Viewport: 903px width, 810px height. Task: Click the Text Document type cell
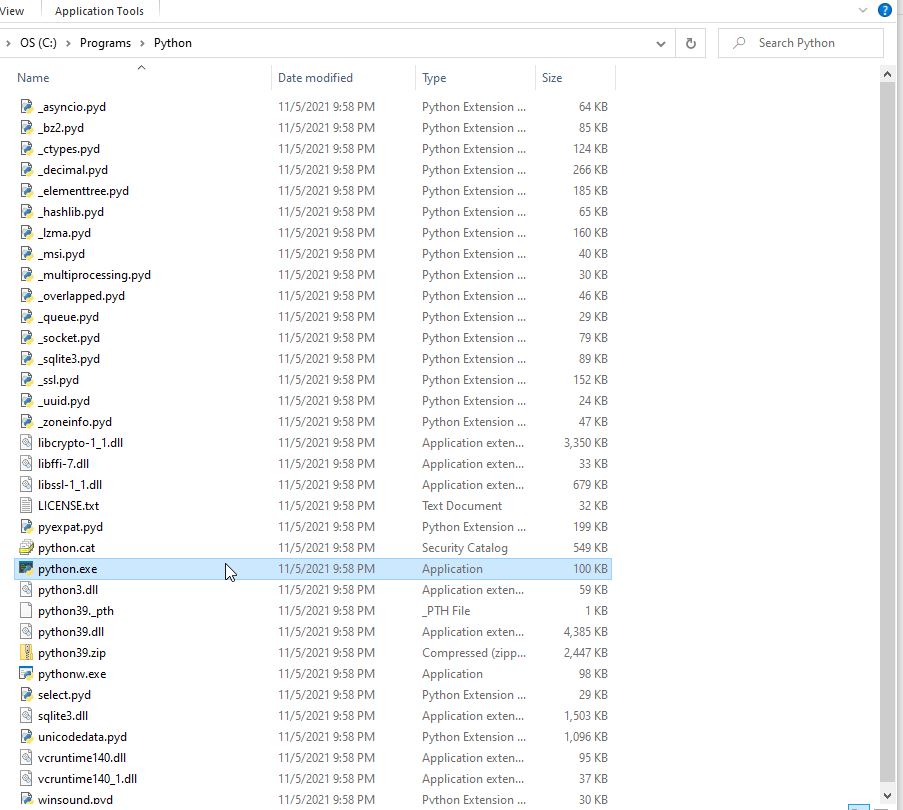coord(462,505)
